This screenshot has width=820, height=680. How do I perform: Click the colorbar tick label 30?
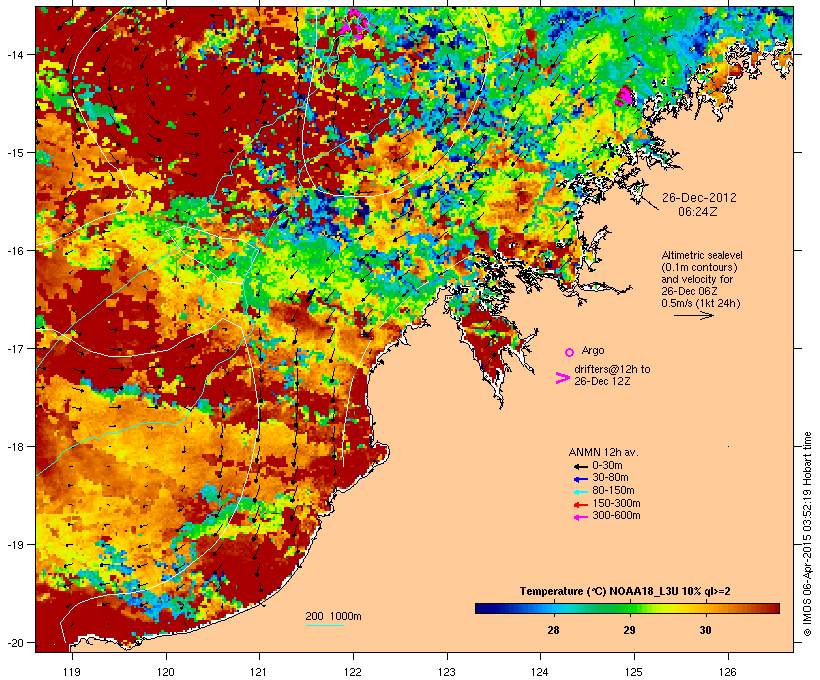[x=705, y=630]
